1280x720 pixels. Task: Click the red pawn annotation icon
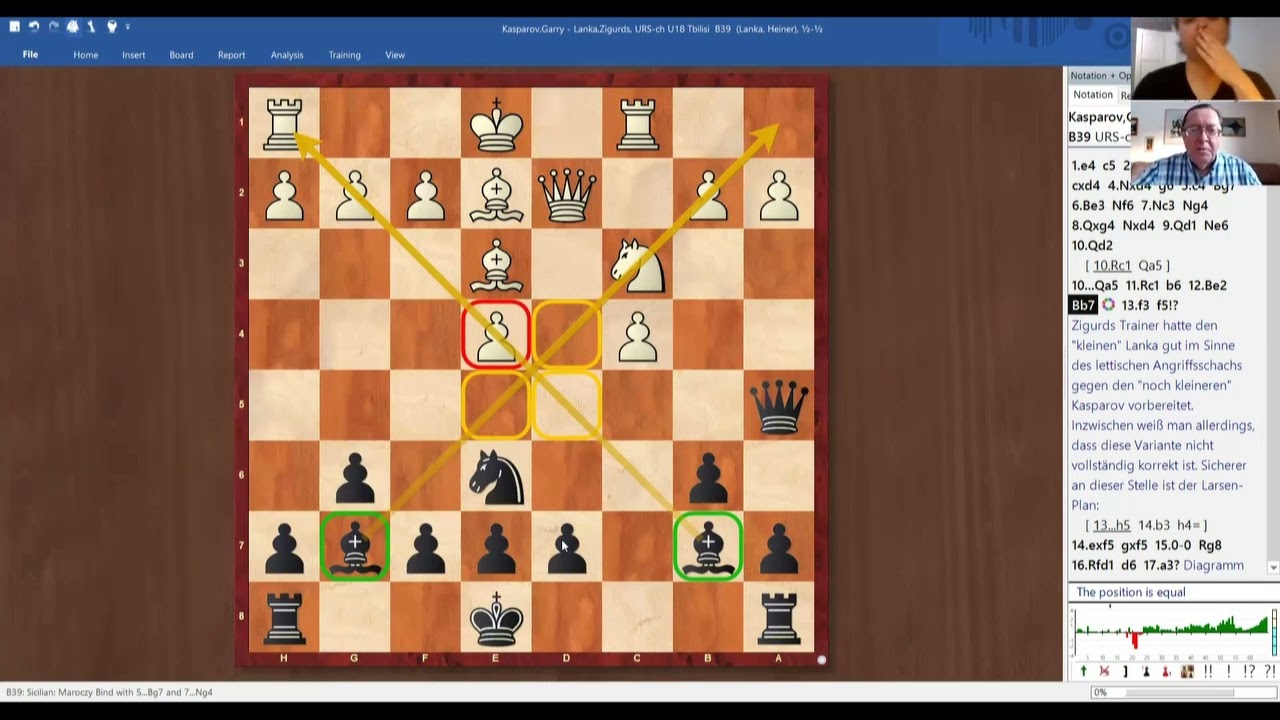pos(1166,671)
